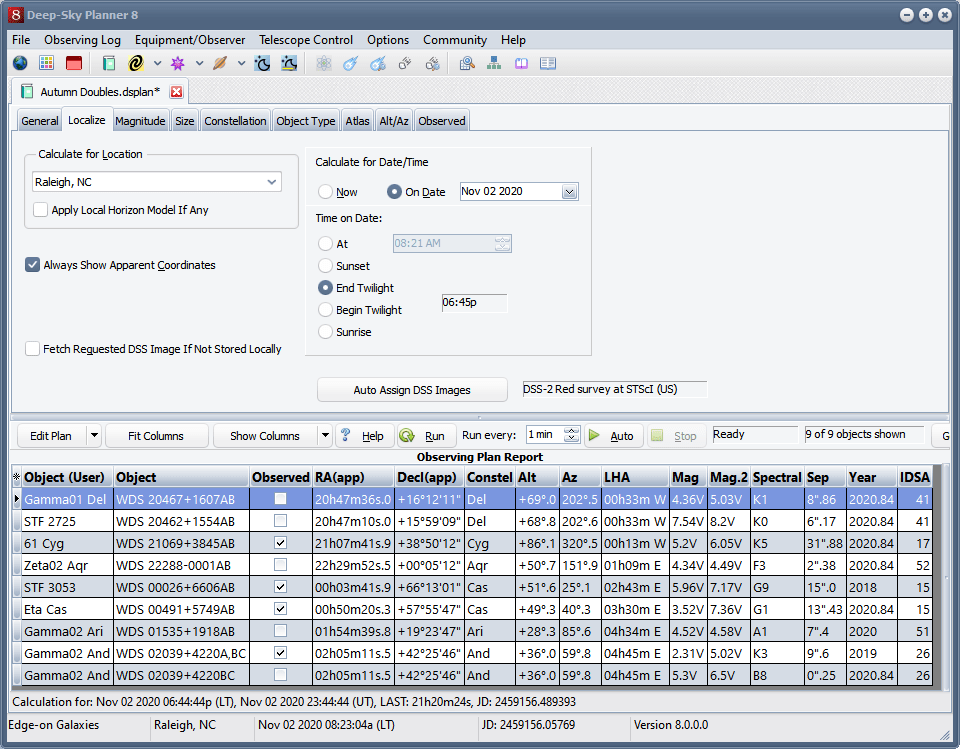Expand the Show Columns dropdown arrow

point(325,435)
